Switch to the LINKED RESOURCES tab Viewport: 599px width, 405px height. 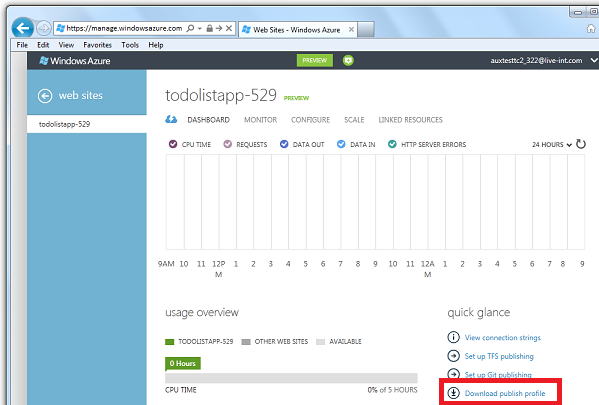[410, 120]
